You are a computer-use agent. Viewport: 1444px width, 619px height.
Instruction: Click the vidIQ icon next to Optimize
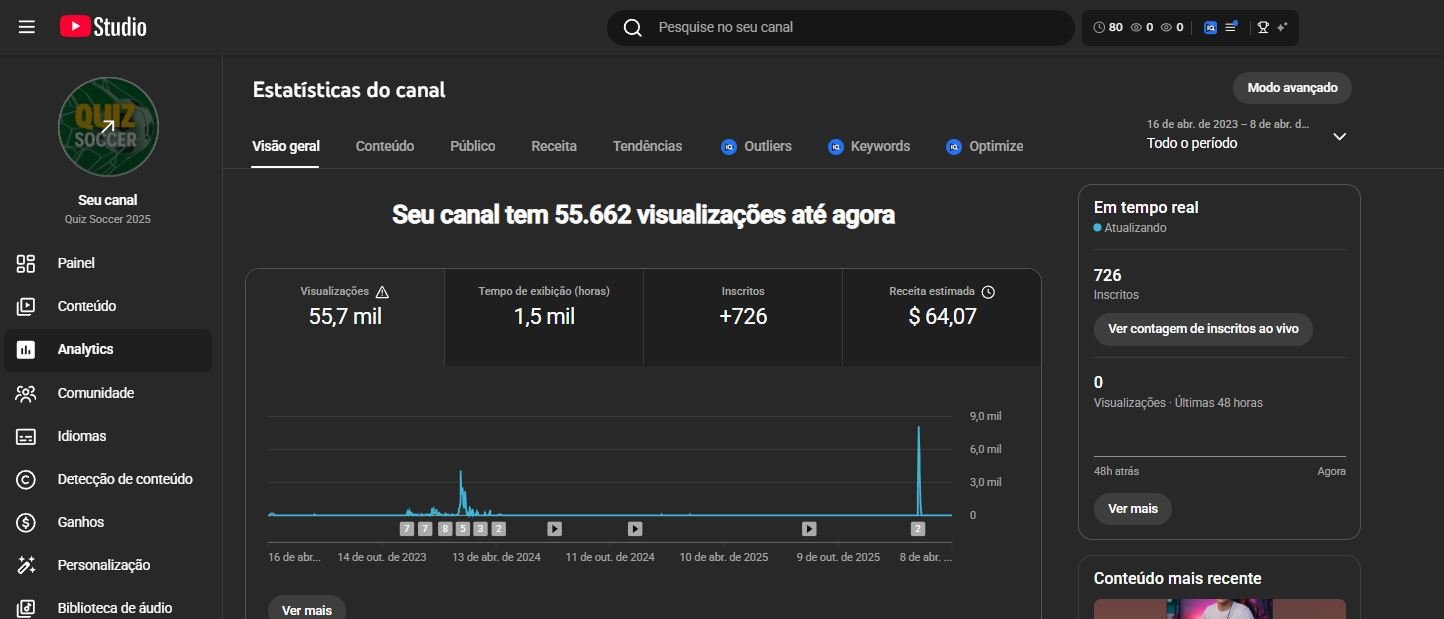[x=954, y=147]
